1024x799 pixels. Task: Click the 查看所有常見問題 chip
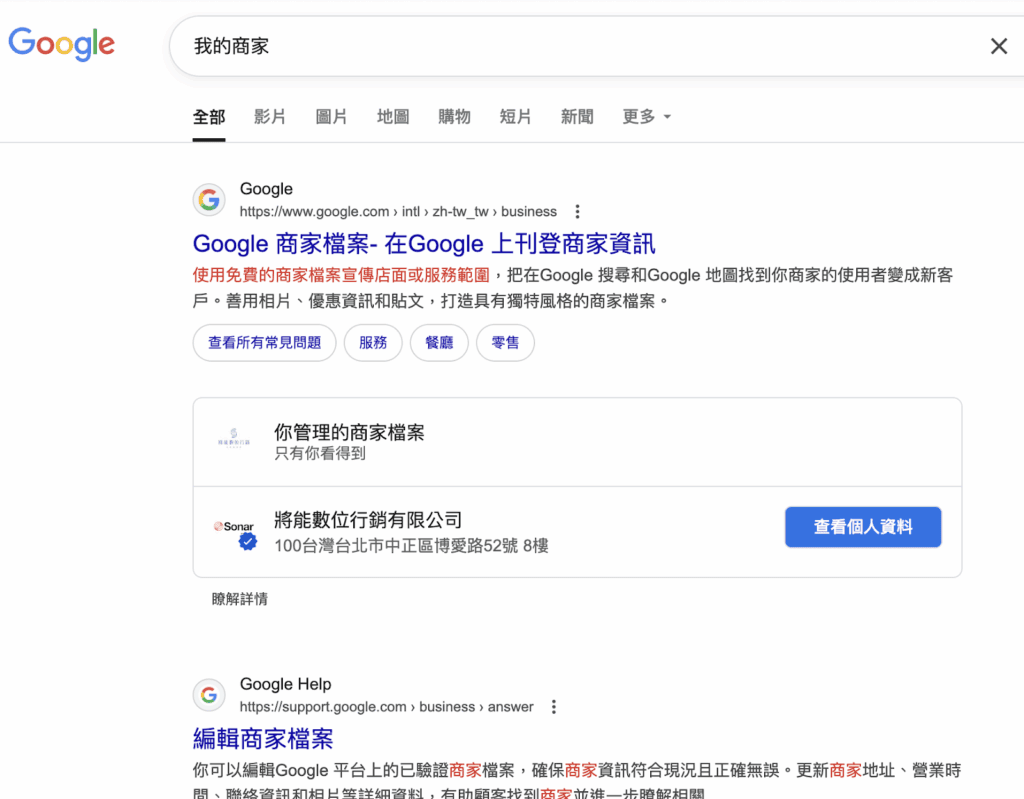click(x=264, y=343)
